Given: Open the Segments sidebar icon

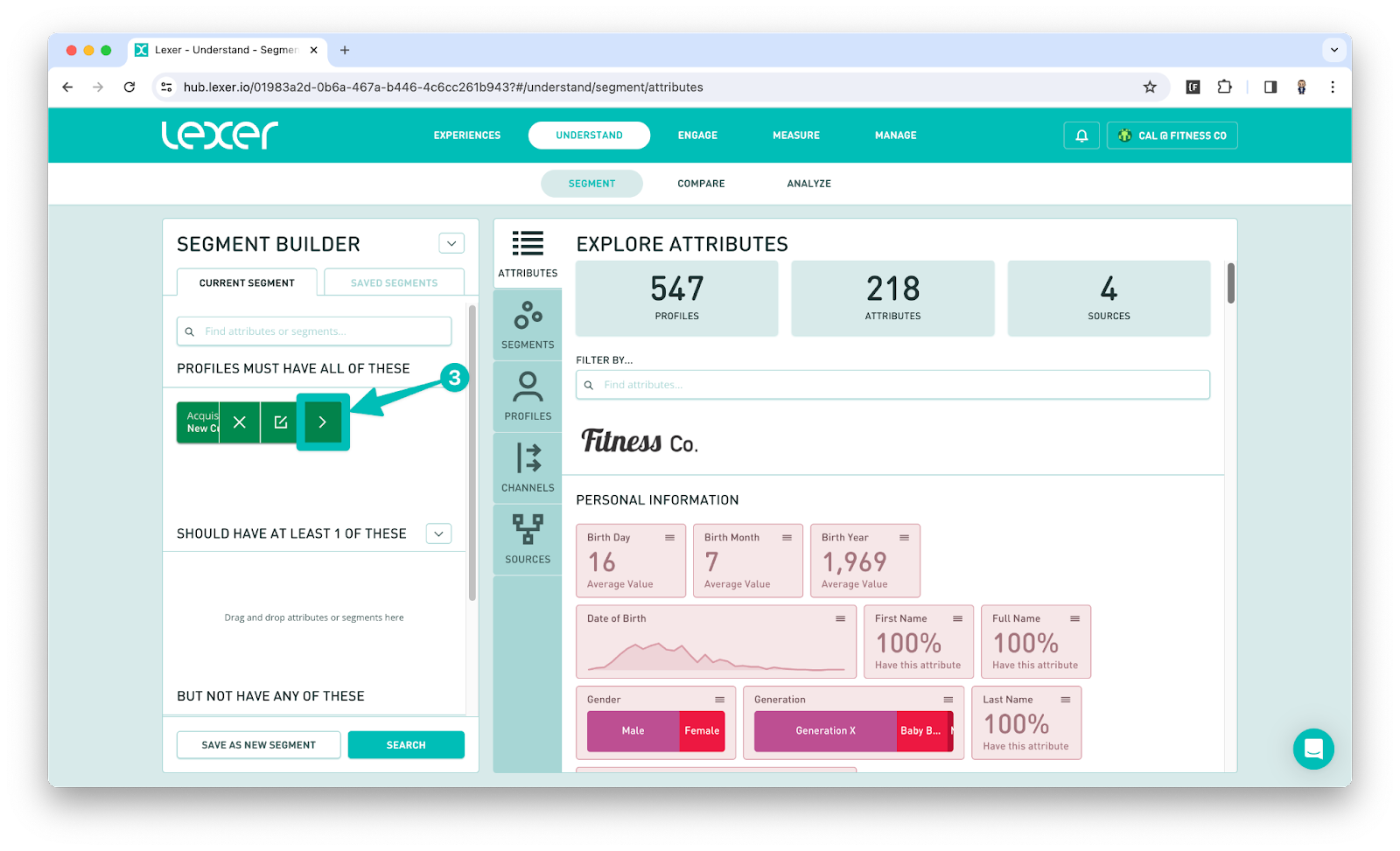Looking at the screenshot, I should pyautogui.click(x=528, y=324).
